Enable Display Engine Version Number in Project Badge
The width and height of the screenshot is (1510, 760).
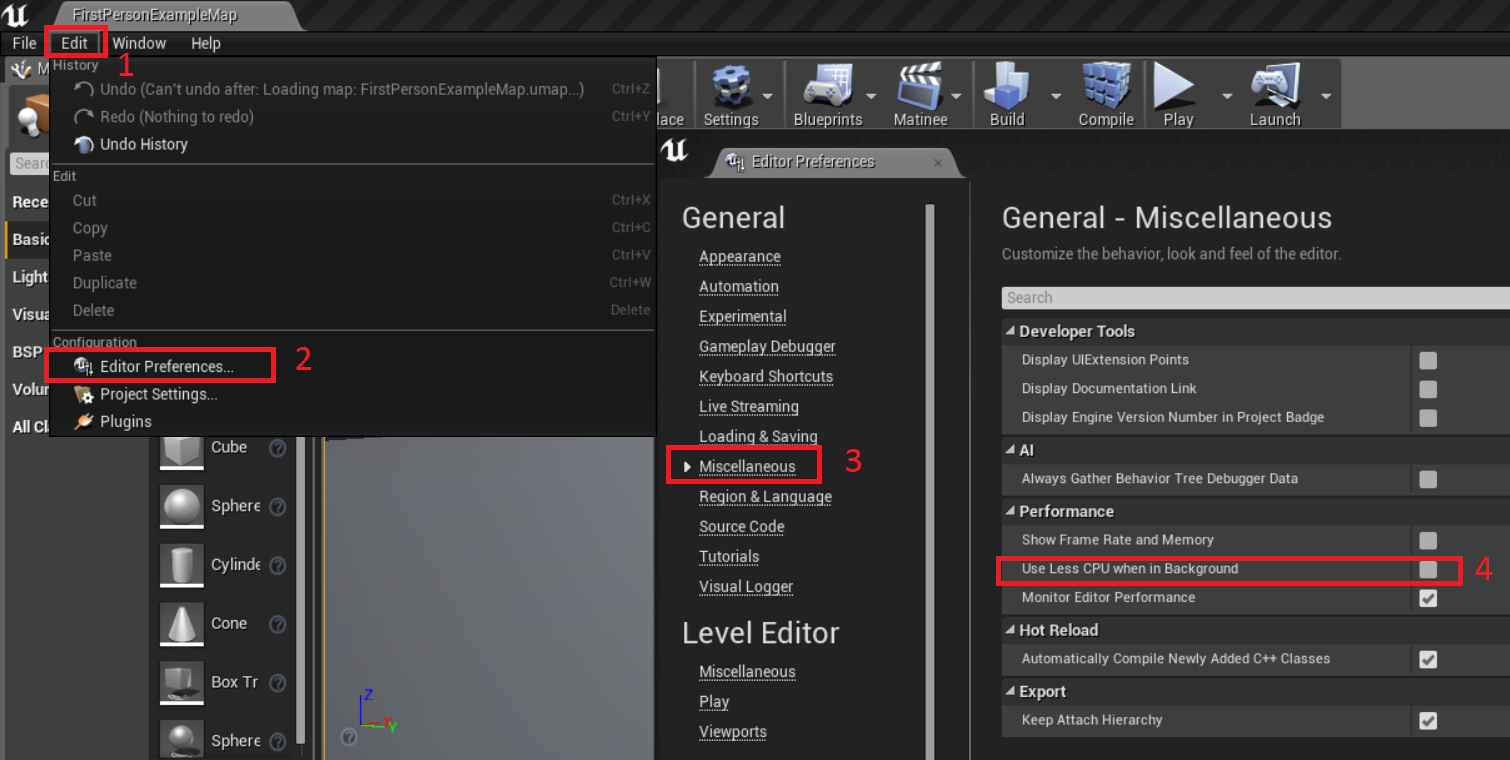point(1428,418)
